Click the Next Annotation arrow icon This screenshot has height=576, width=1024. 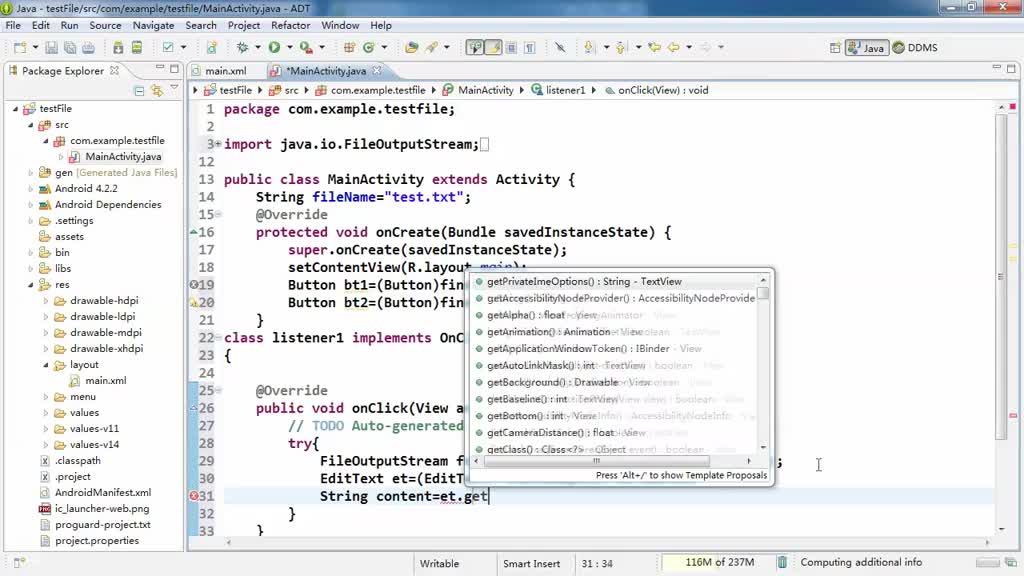(590, 48)
